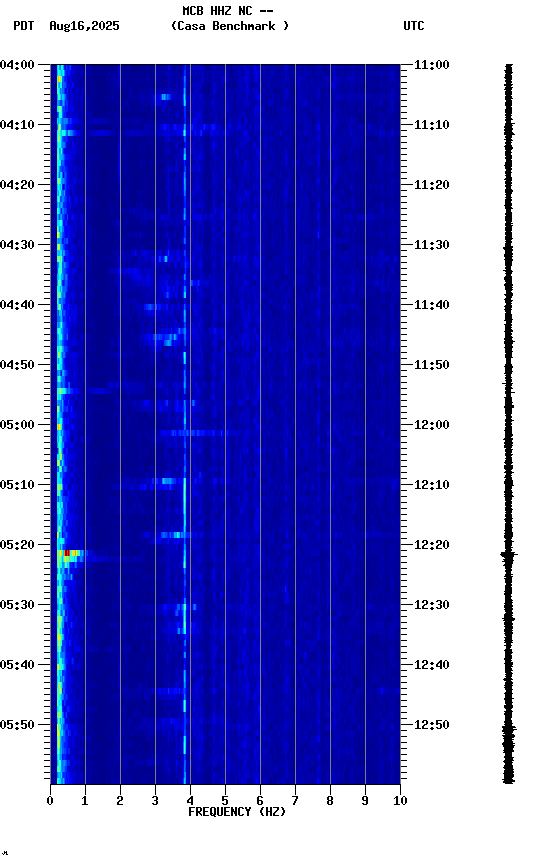Click the red high-energy spot near 05:20
The width and height of the screenshot is (552, 864).
pos(67,553)
